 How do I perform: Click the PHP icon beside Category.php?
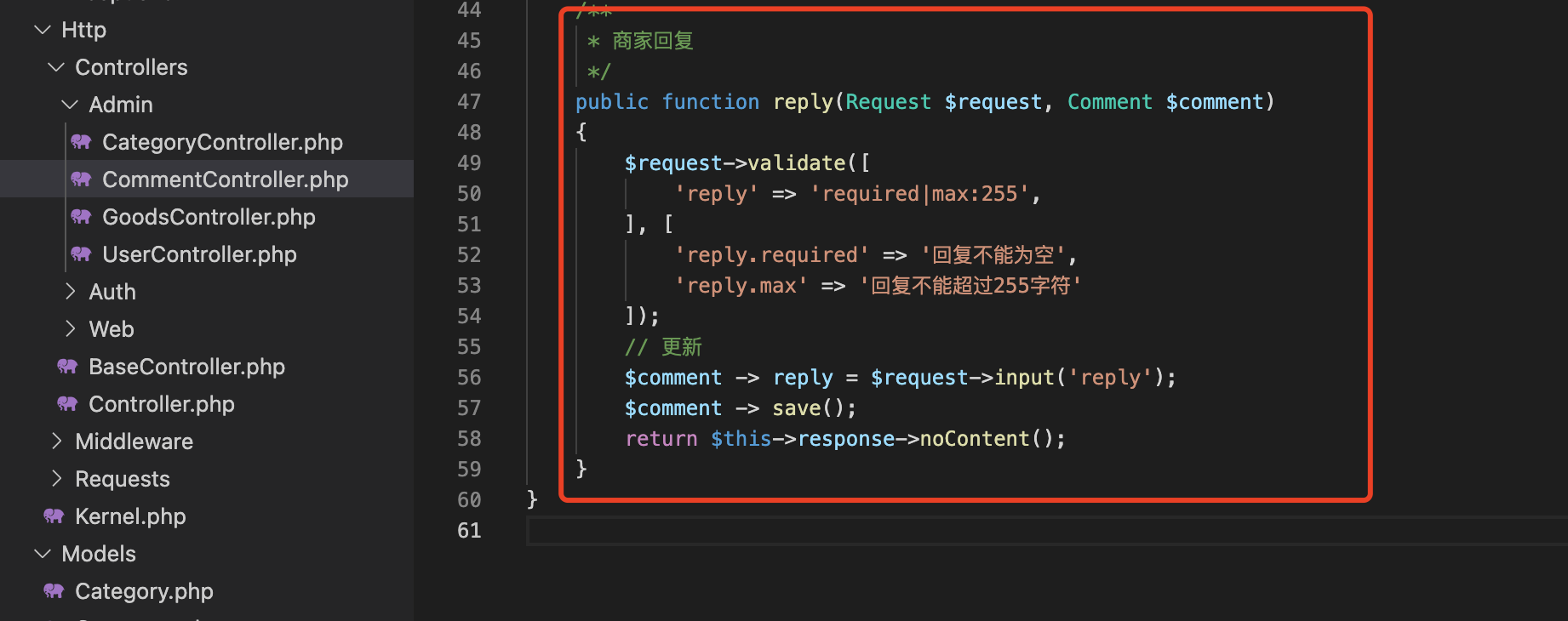[x=54, y=590]
